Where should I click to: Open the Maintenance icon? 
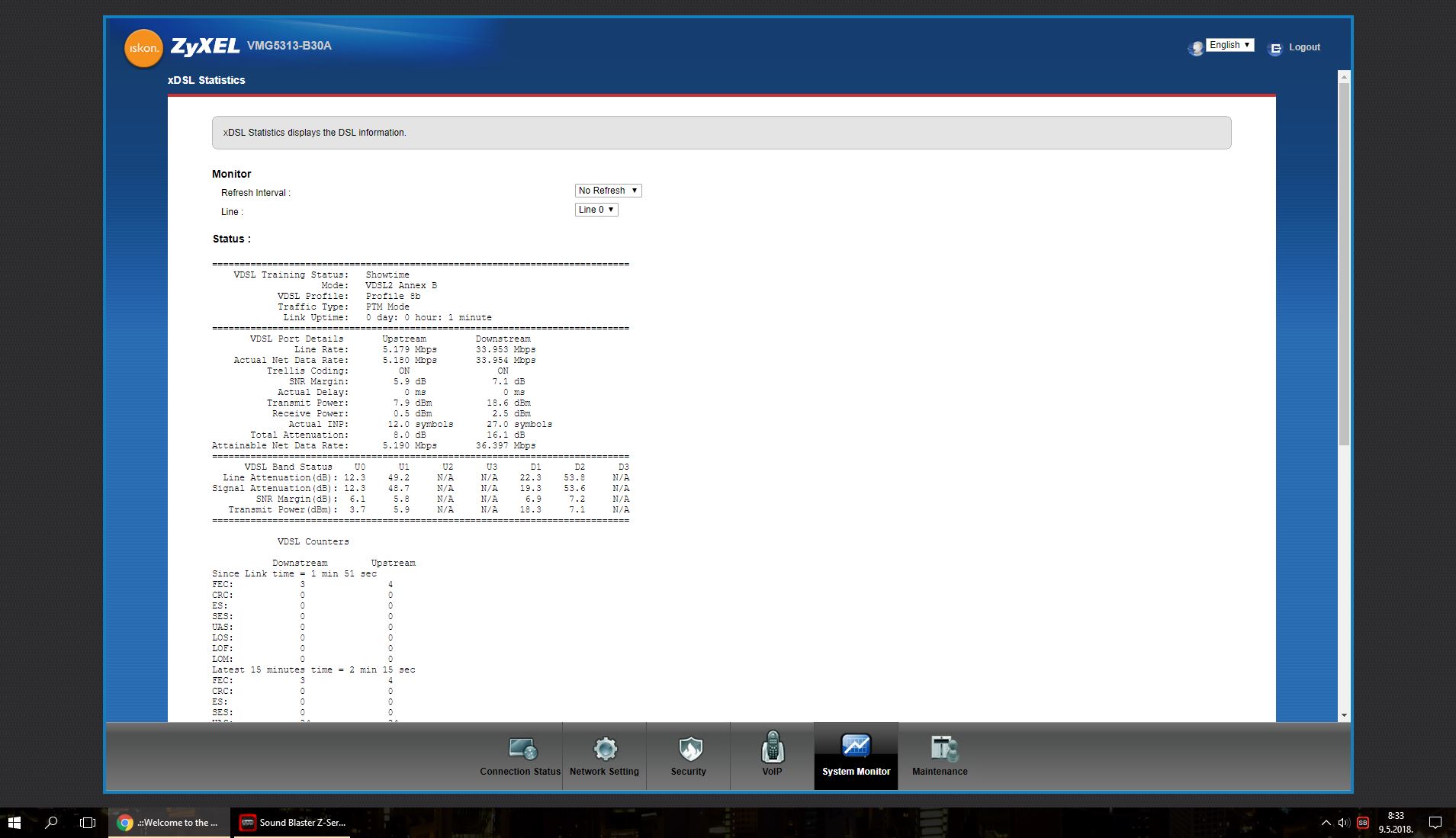click(x=943, y=749)
